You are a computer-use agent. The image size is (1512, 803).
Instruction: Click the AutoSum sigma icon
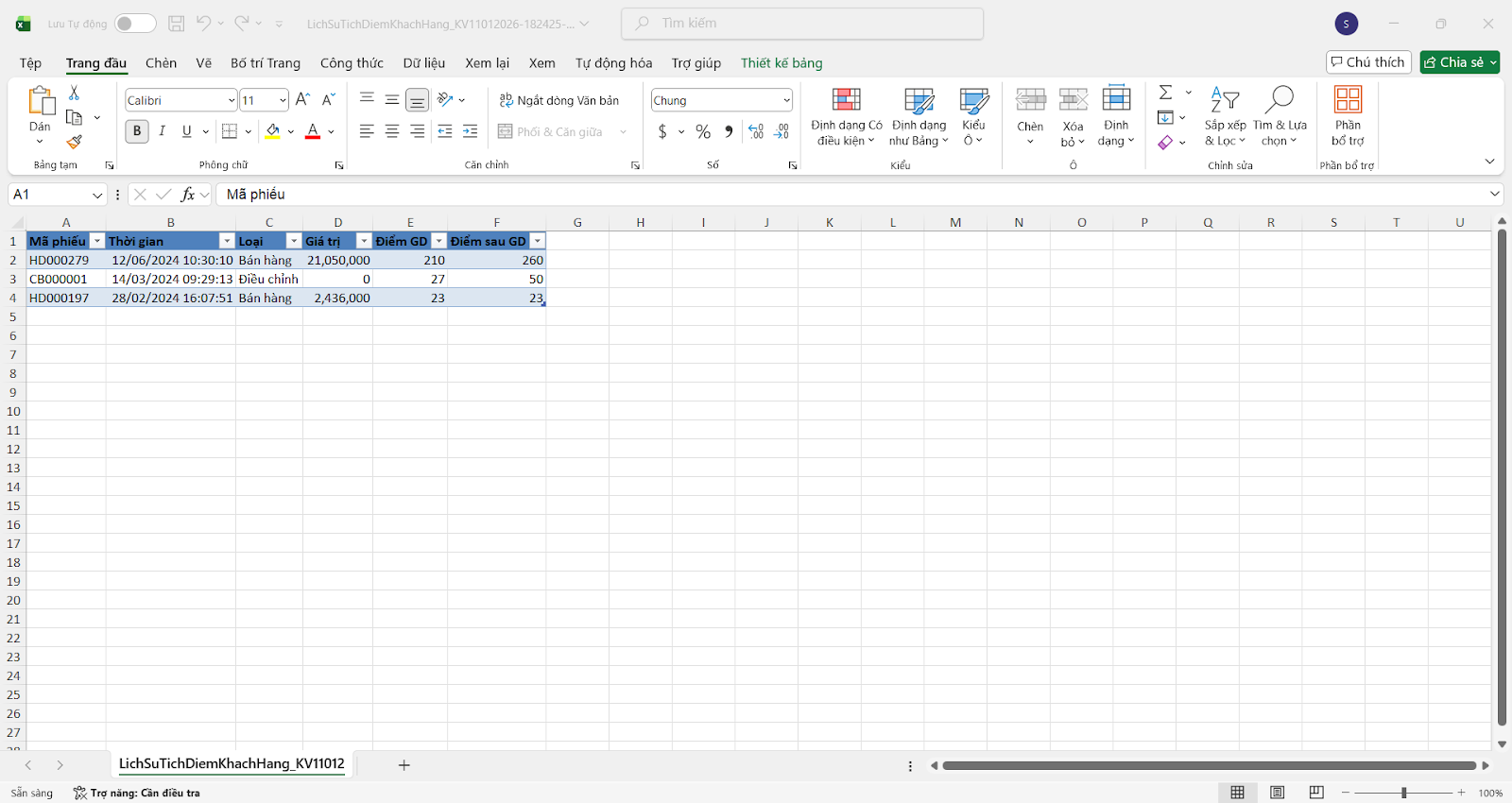tap(1166, 93)
